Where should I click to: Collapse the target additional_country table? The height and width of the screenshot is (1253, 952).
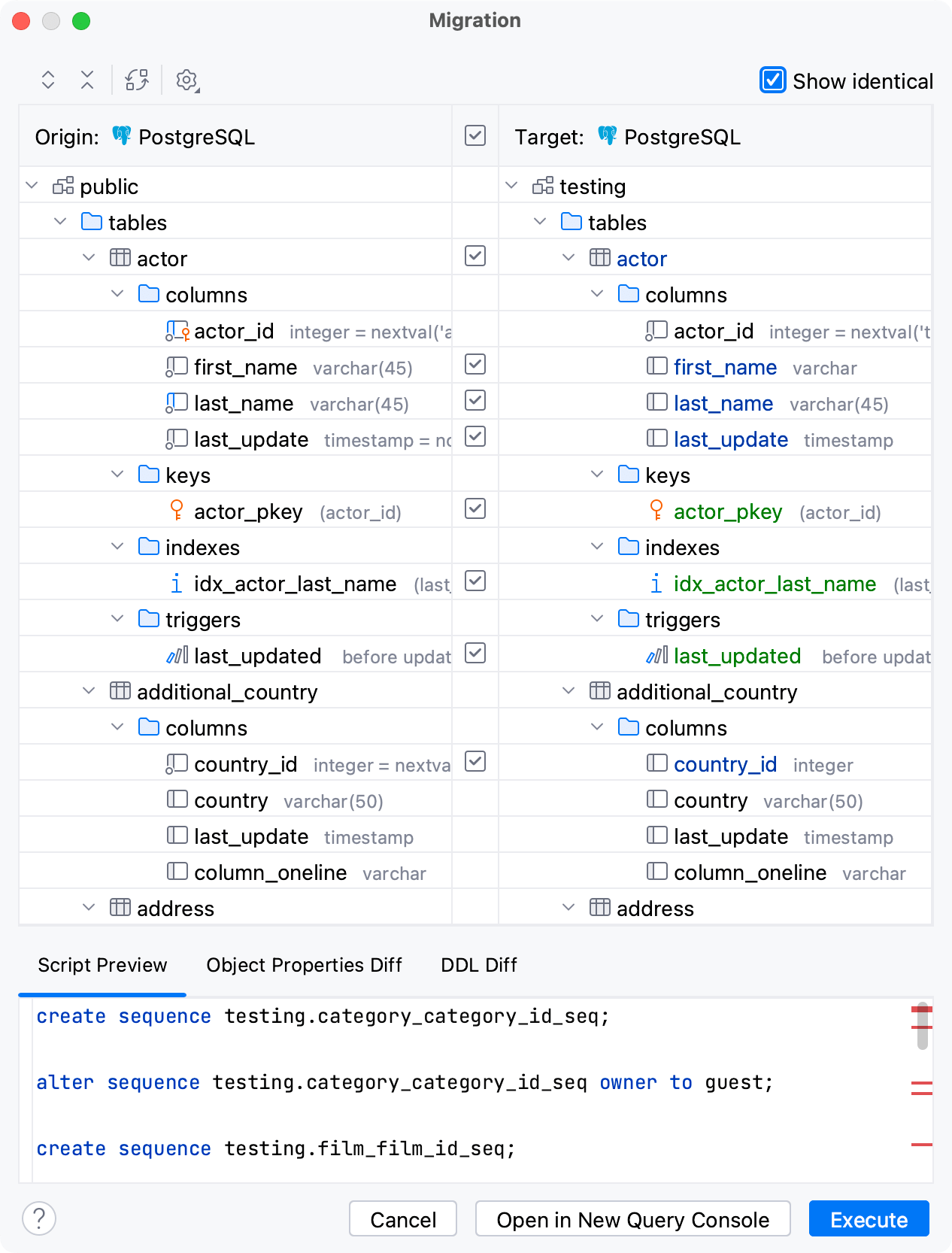(569, 691)
